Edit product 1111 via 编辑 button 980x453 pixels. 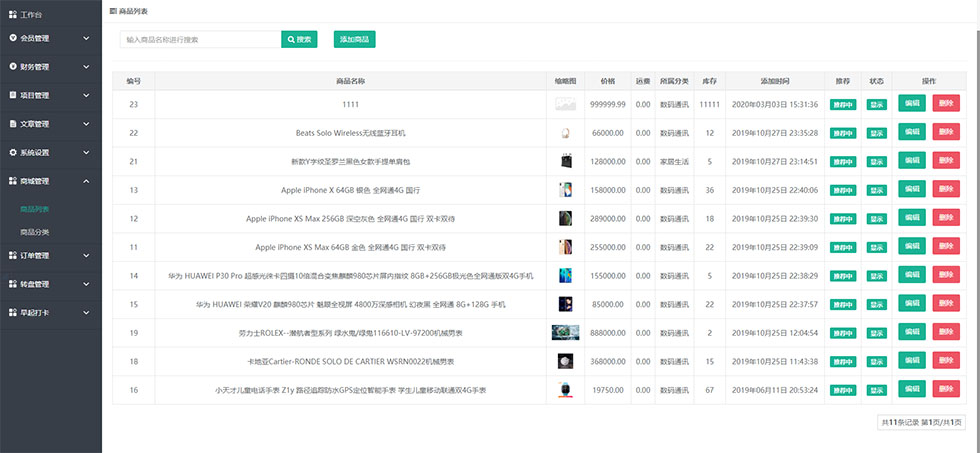coord(912,103)
